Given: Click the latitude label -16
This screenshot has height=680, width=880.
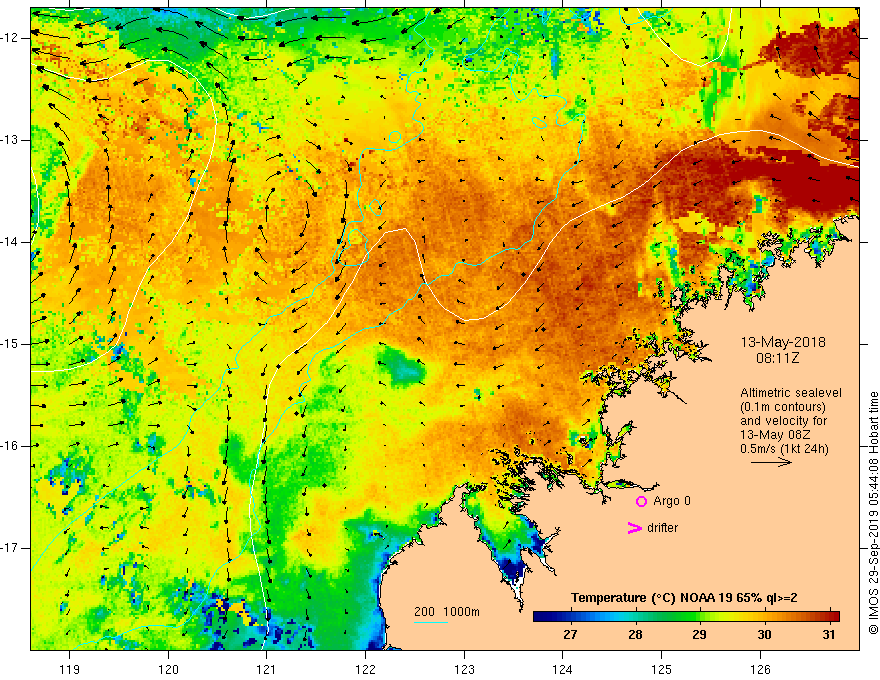Looking at the screenshot, I should tap(10, 446).
